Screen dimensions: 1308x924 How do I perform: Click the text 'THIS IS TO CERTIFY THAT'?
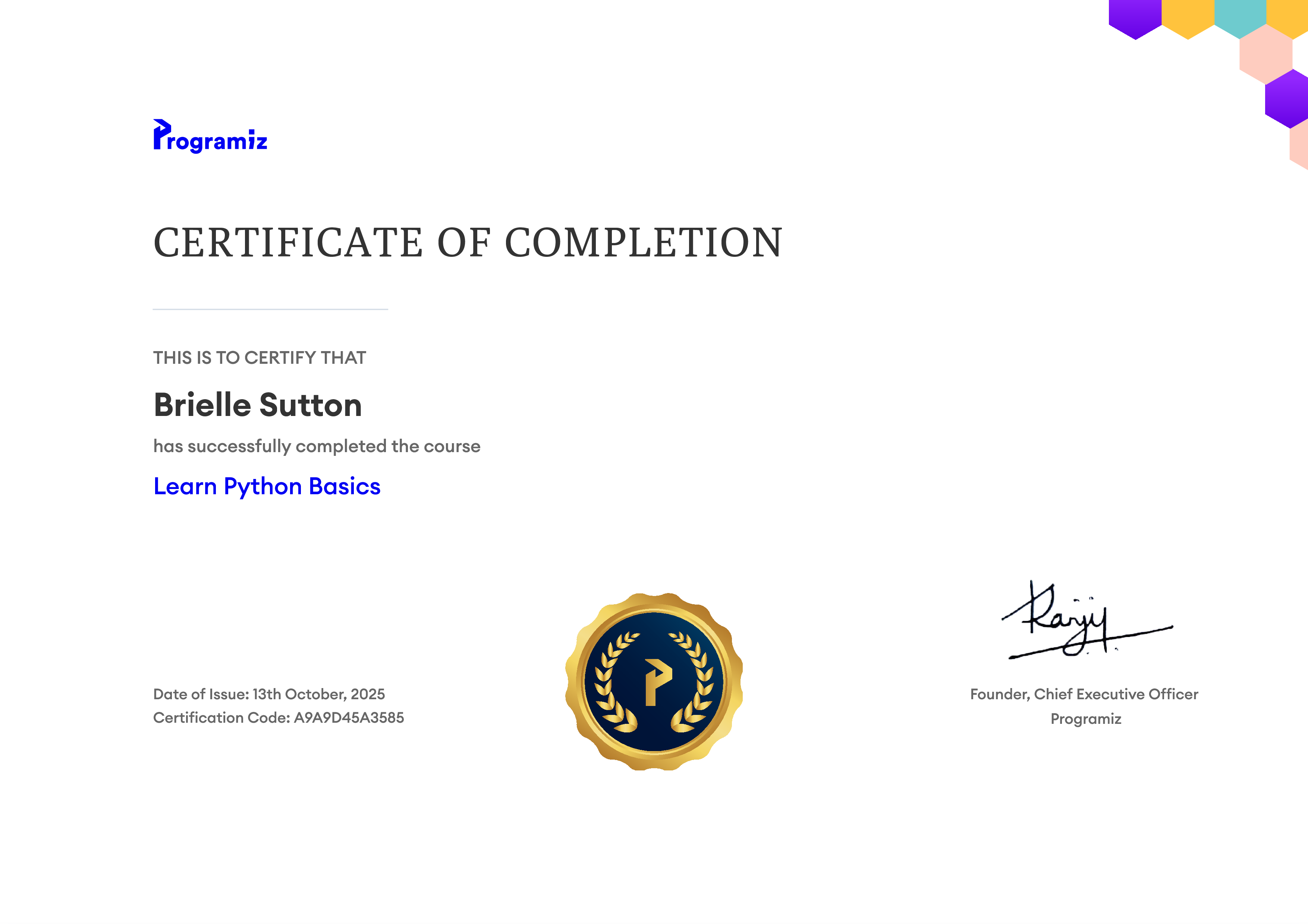pos(260,357)
